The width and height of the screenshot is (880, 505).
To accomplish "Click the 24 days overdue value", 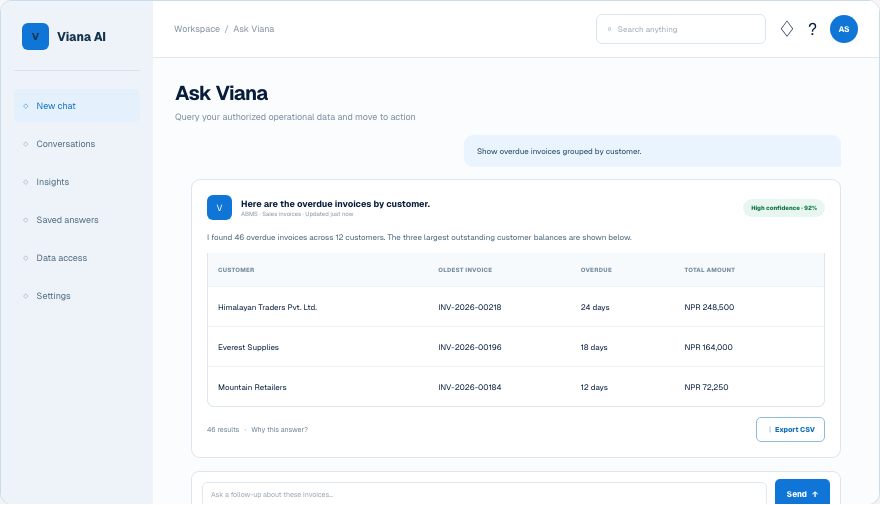I will [595, 307].
